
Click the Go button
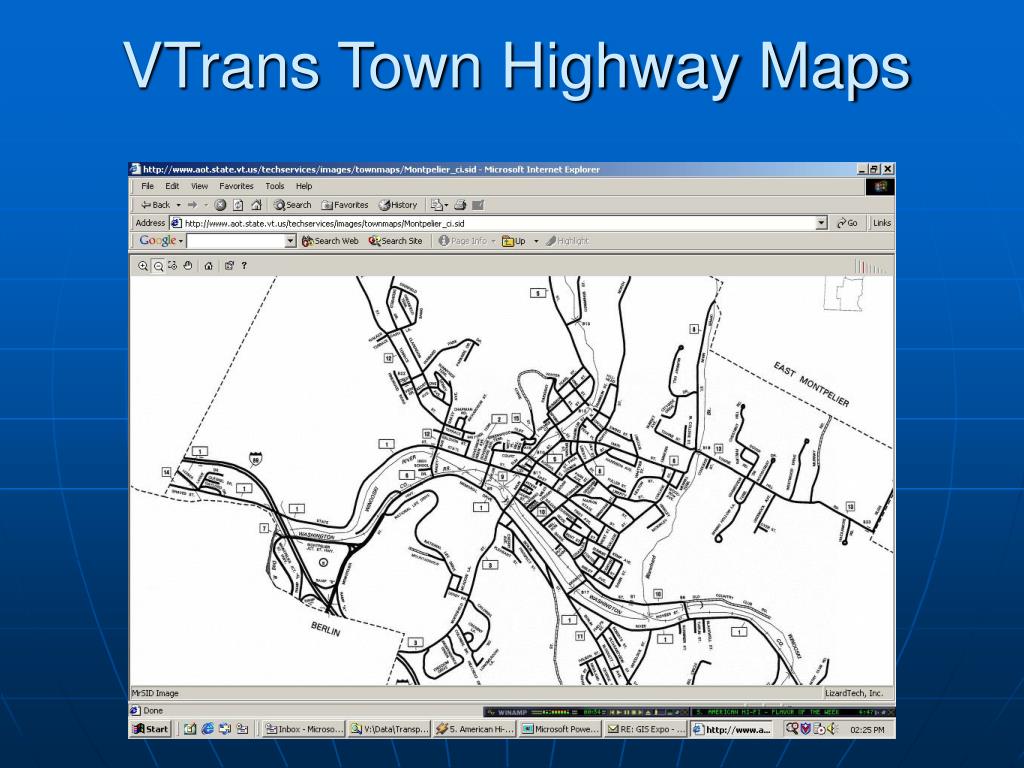[x=847, y=223]
